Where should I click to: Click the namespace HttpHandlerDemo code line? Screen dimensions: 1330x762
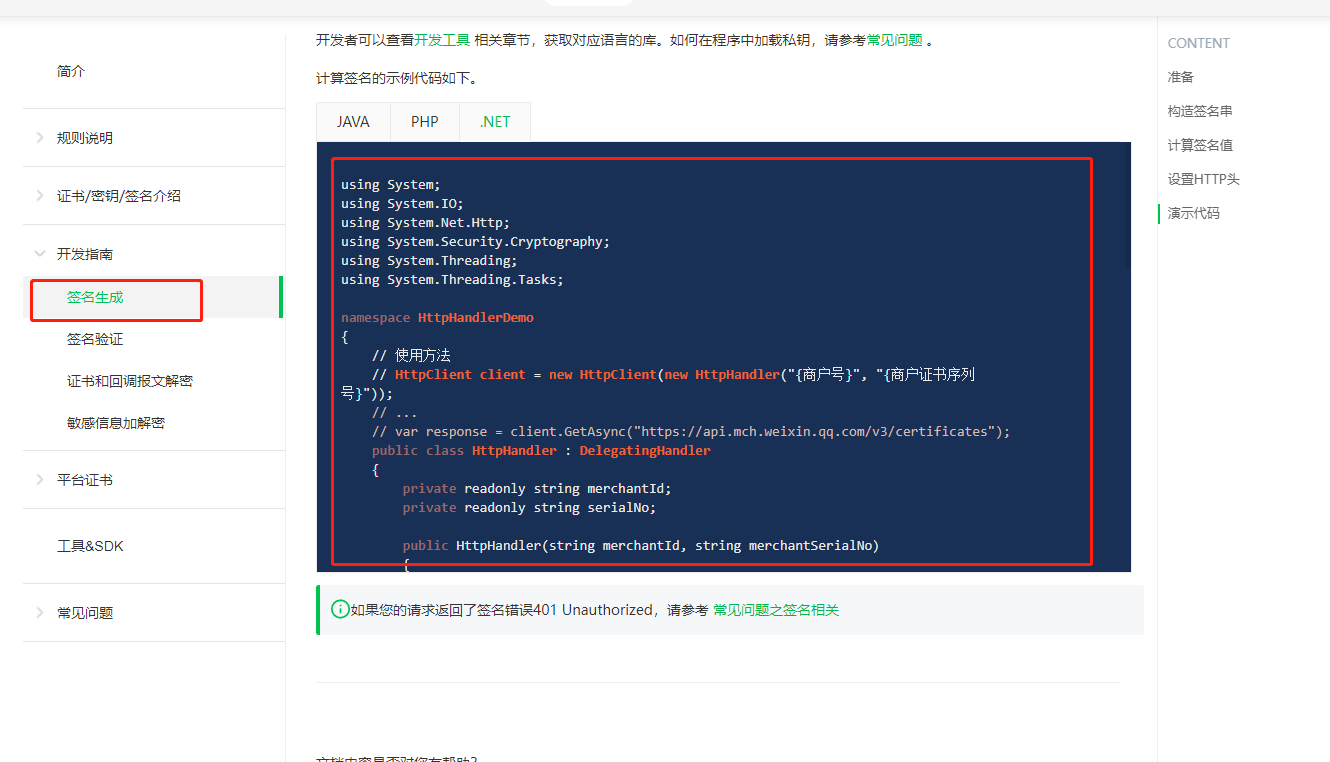(x=437, y=317)
